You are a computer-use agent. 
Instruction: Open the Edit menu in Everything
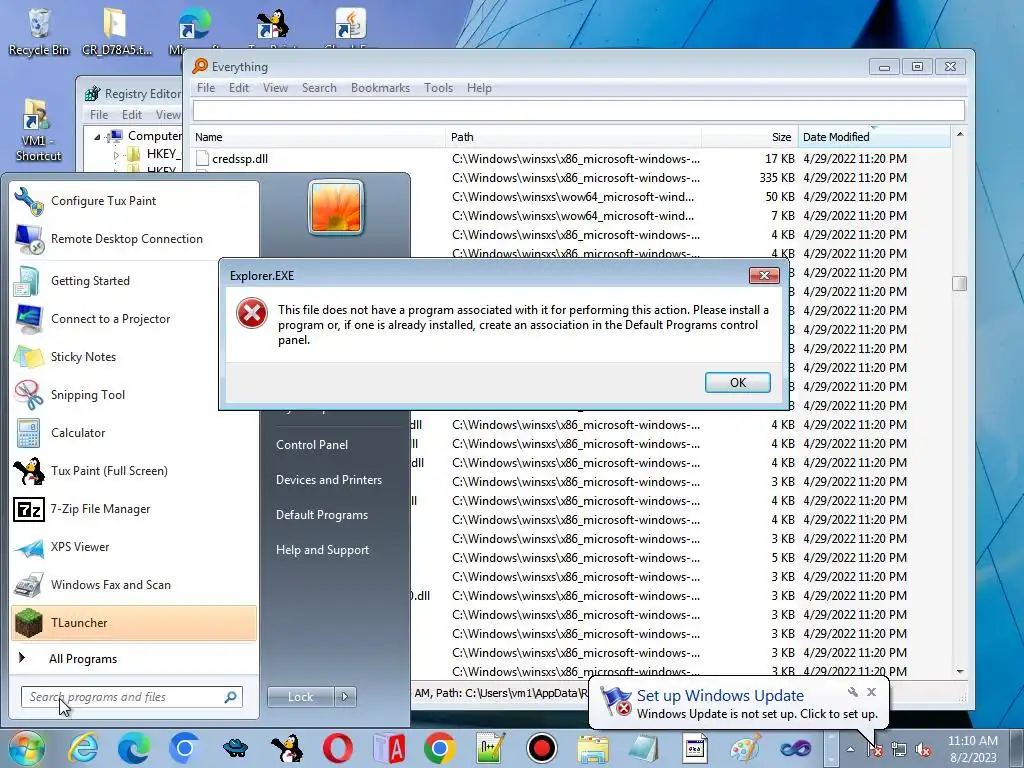click(x=238, y=88)
